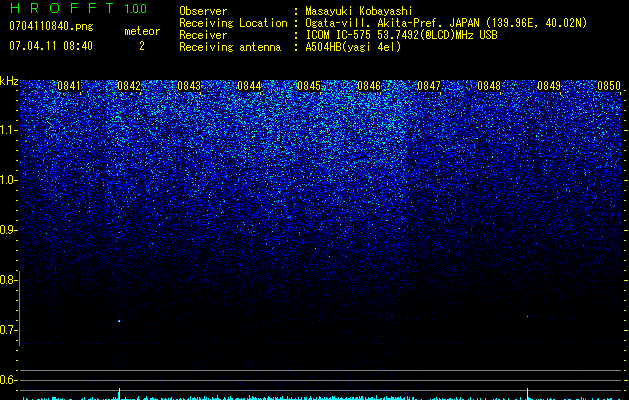Click the 0.8 frequency axis label

8,280
